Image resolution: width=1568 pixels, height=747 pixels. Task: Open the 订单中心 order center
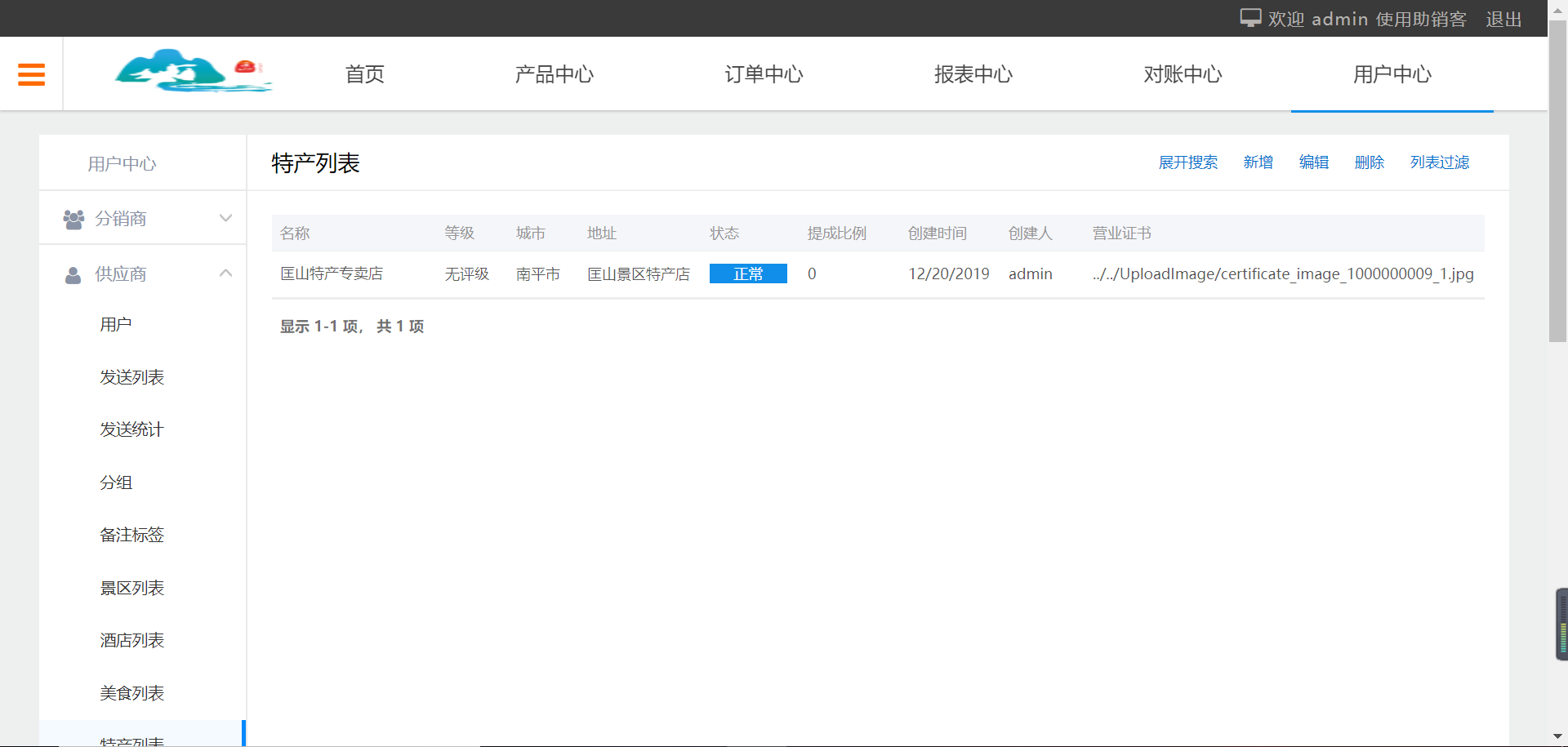tap(764, 74)
